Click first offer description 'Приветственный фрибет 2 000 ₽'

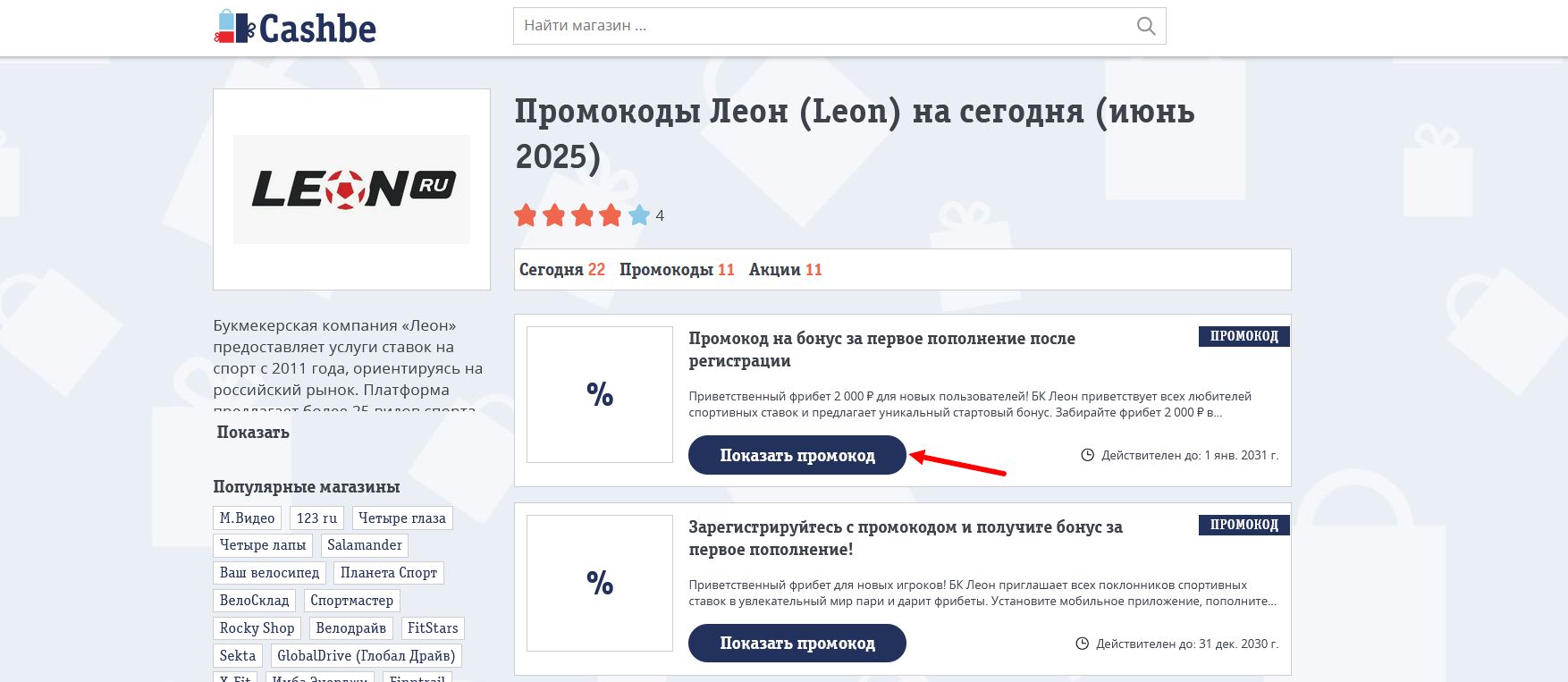(x=970, y=404)
